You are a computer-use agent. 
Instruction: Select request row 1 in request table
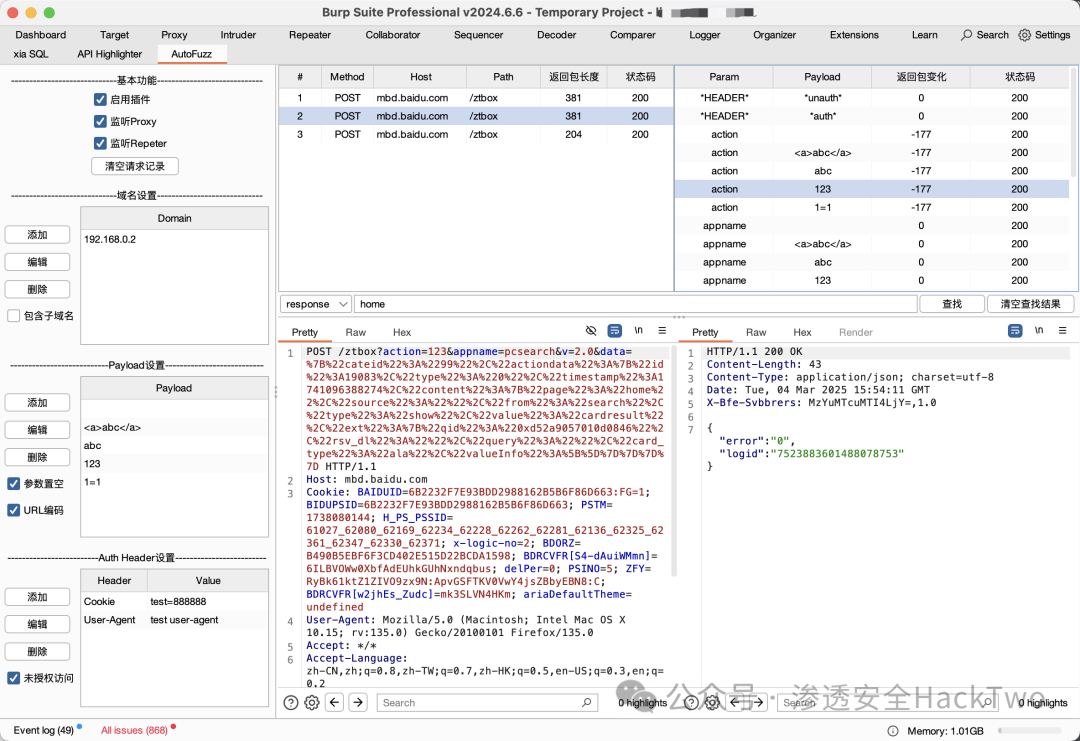476,98
